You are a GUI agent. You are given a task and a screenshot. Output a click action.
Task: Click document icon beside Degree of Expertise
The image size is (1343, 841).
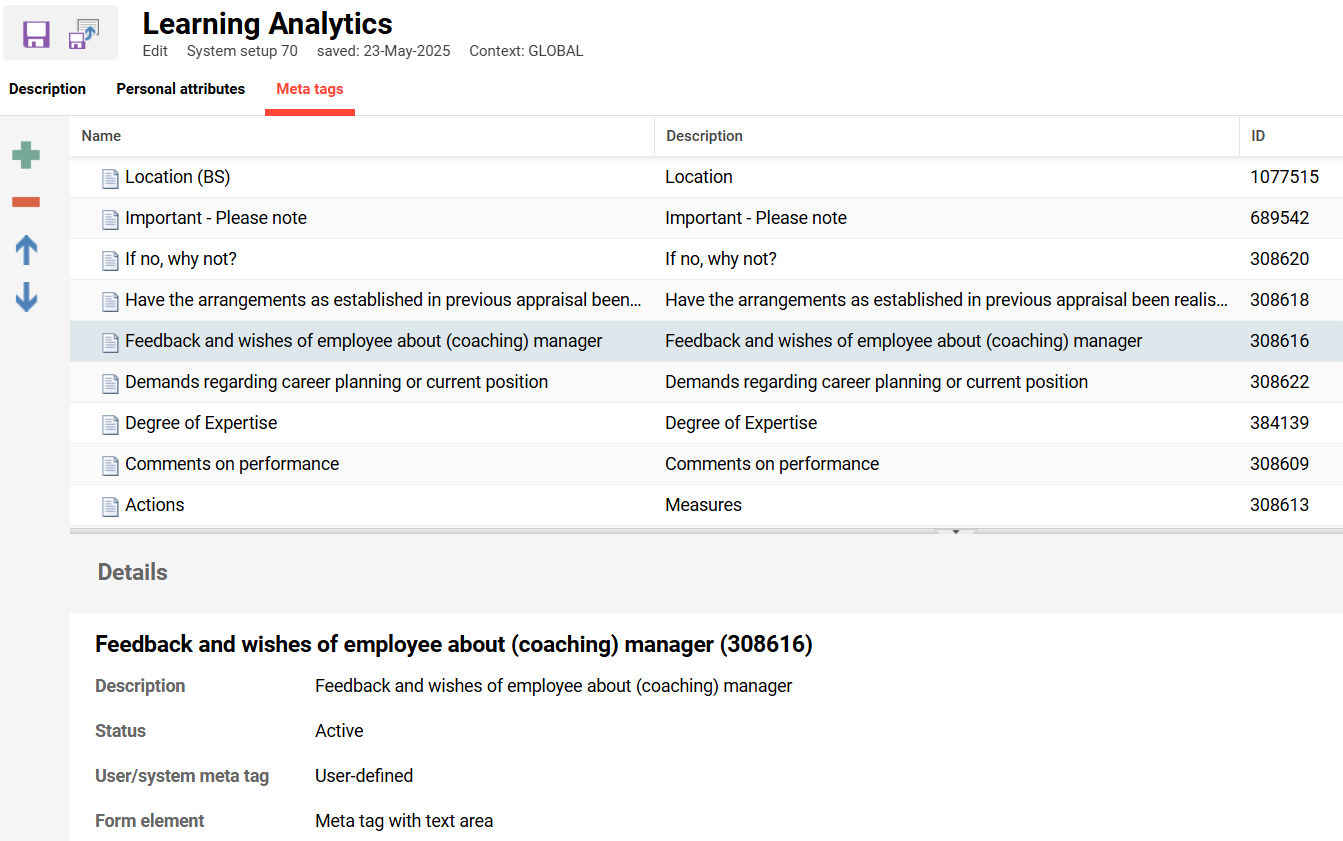coord(110,424)
